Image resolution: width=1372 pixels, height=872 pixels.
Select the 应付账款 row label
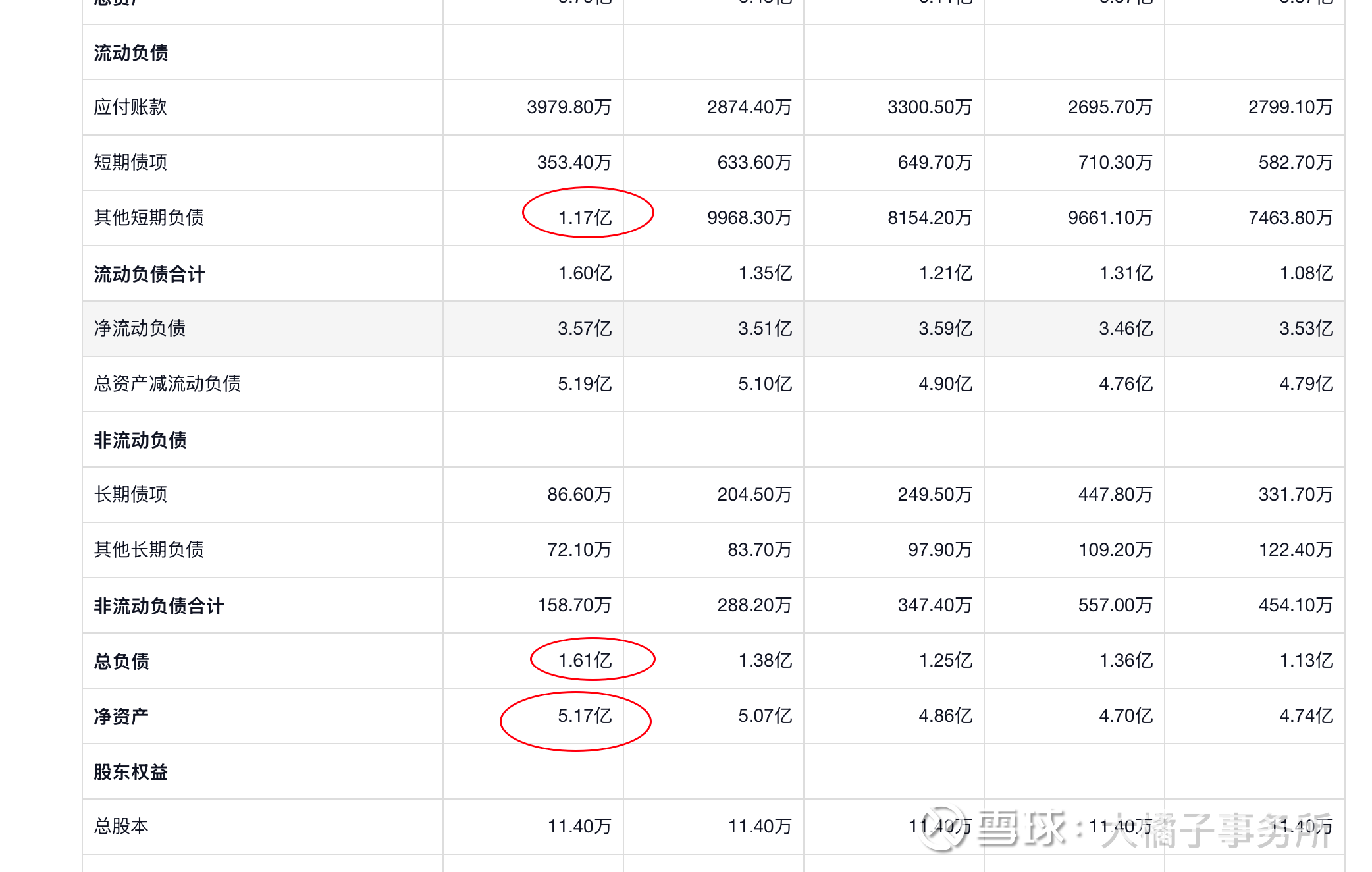click(x=130, y=107)
